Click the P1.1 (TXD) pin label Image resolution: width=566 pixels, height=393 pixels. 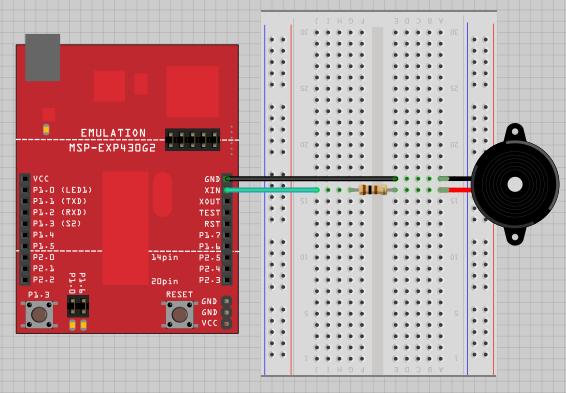tap(60, 201)
